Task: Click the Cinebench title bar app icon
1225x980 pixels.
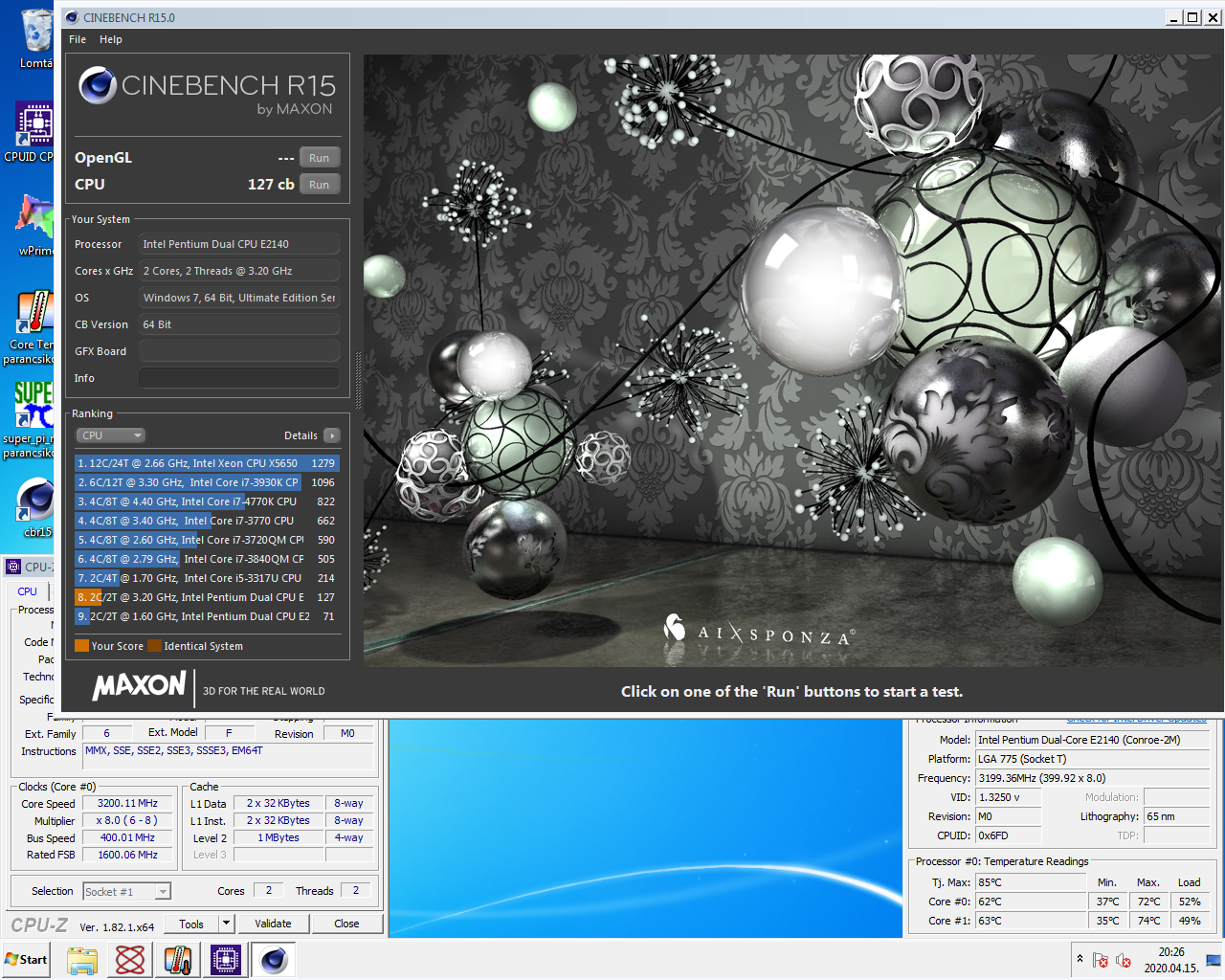Action: pyautogui.click(x=72, y=17)
